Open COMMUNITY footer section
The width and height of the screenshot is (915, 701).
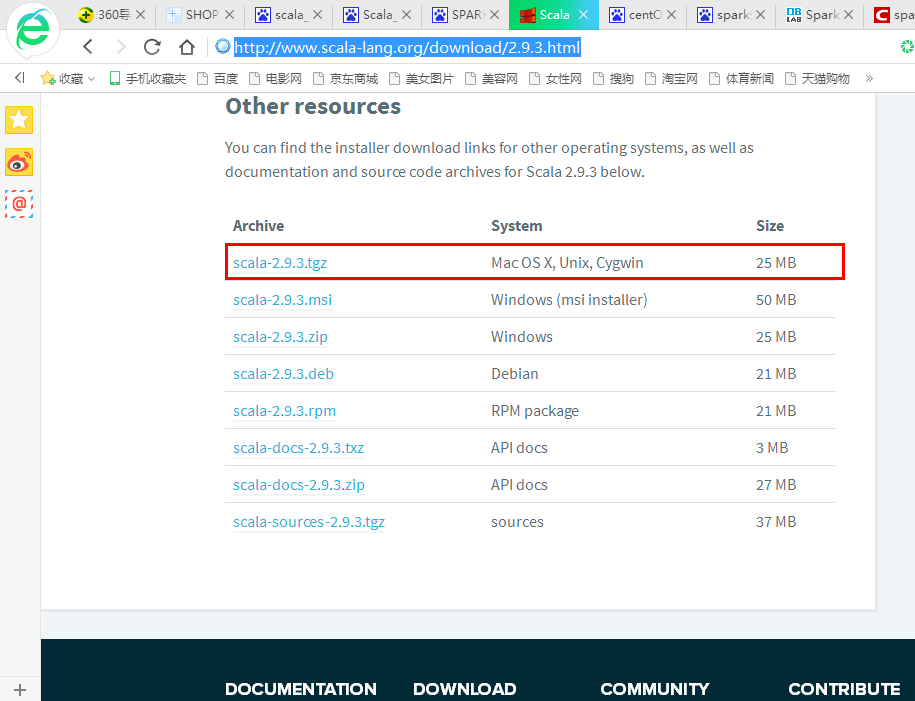coord(655,689)
